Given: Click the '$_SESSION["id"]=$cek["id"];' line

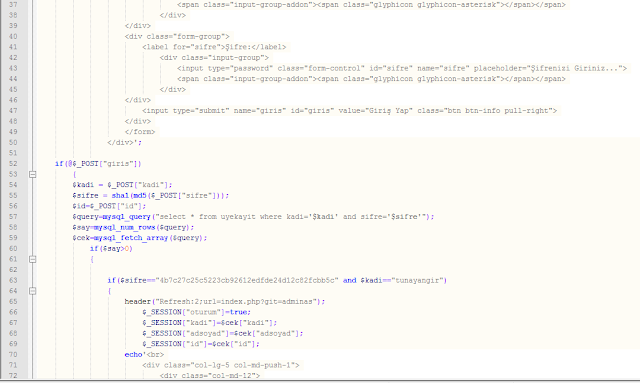Looking at the screenshot, I should 201,344.
